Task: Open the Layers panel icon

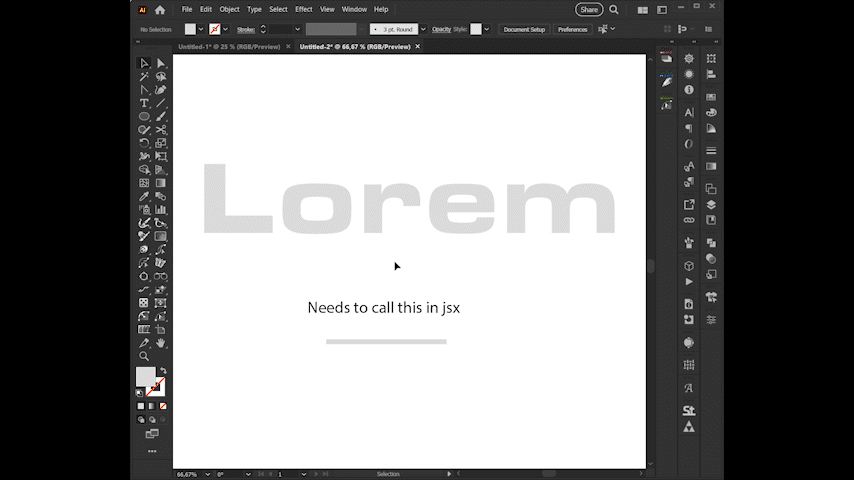Action: coord(711,204)
